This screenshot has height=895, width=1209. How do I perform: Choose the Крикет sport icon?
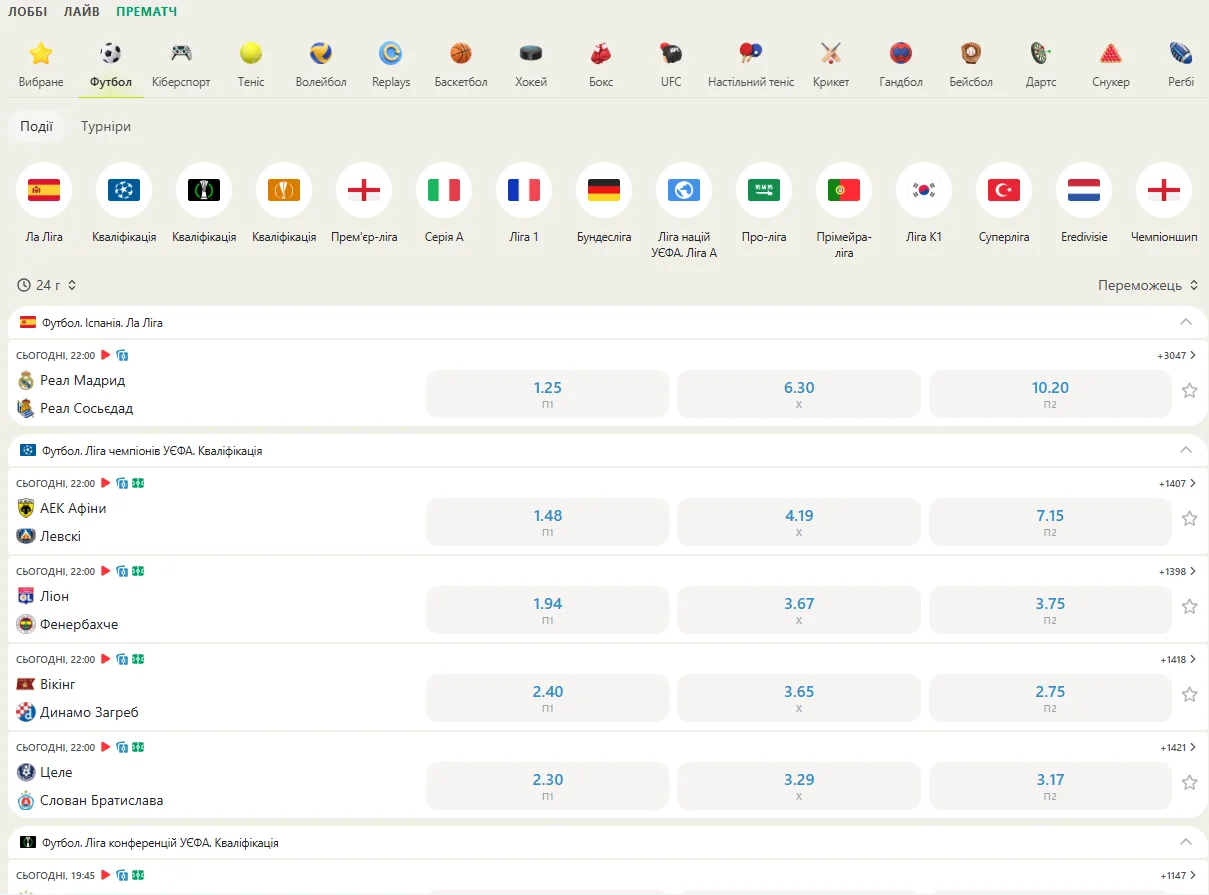pos(831,53)
